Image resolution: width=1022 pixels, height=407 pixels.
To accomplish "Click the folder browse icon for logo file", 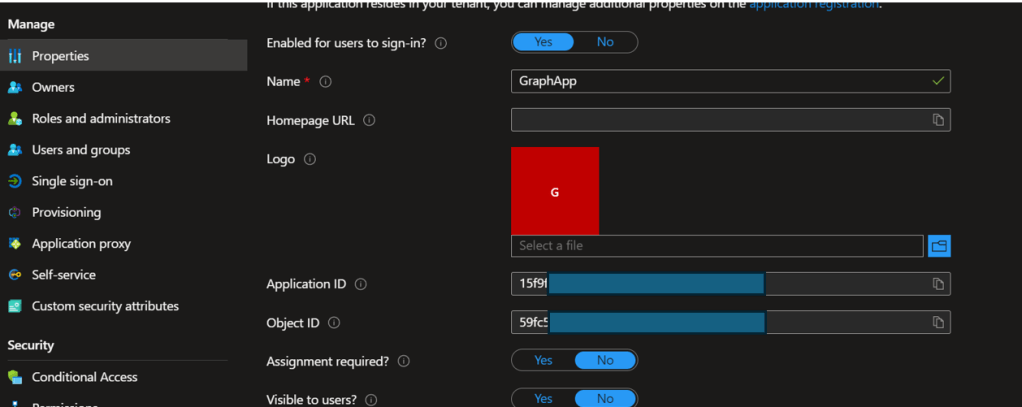I will click(939, 245).
